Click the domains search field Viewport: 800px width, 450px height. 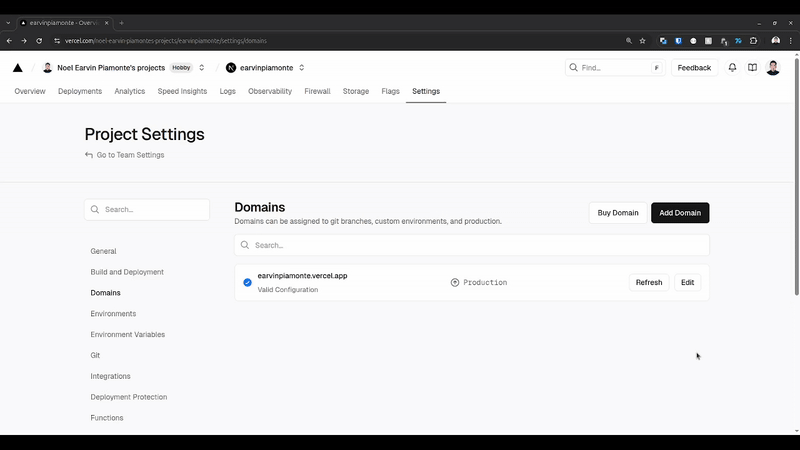[x=472, y=245]
